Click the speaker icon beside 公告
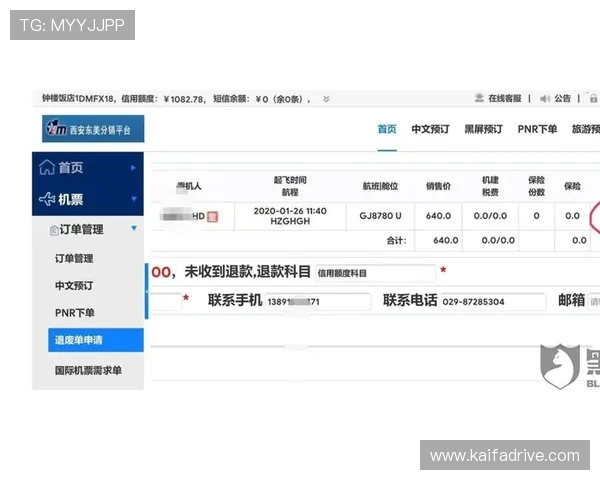Image resolution: width=600 pixels, height=480 pixels. (x=545, y=99)
